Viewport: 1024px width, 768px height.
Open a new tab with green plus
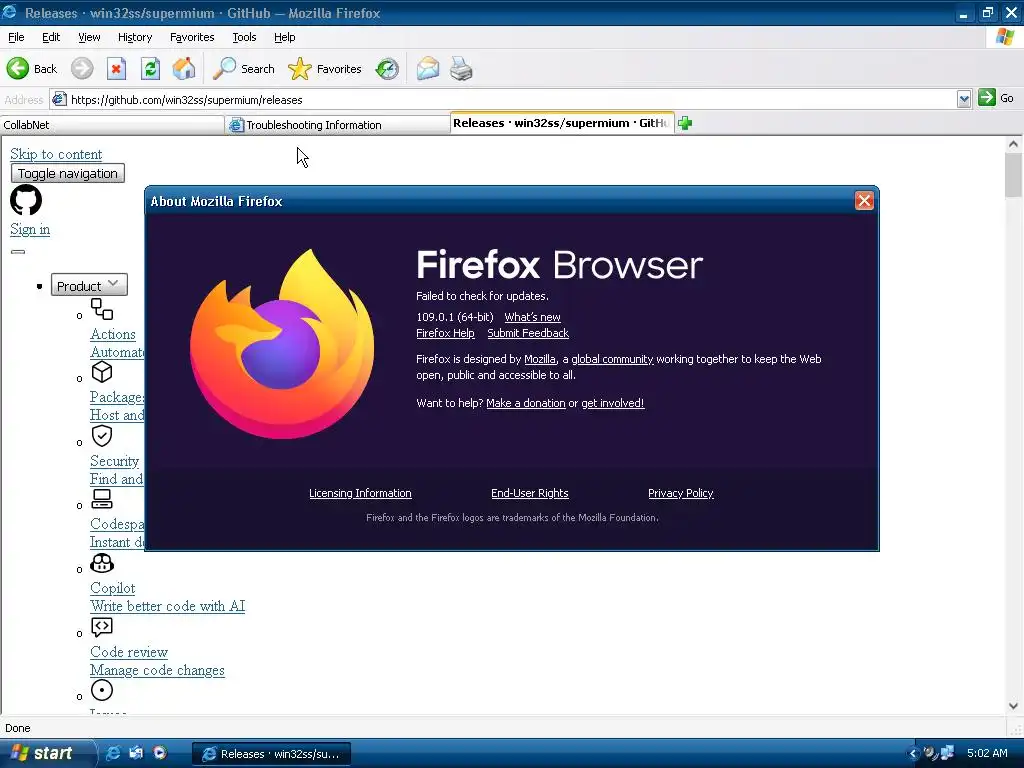[x=684, y=123]
